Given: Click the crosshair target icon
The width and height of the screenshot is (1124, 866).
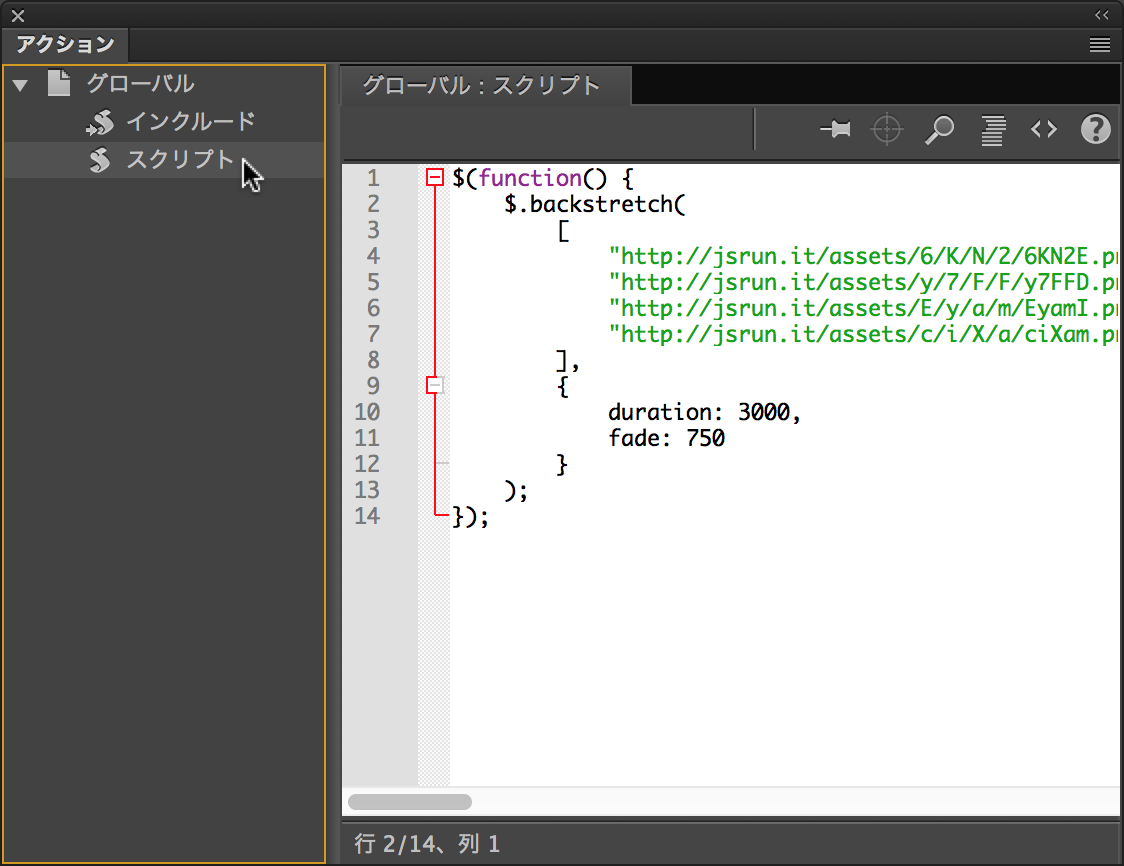Looking at the screenshot, I should point(887,130).
